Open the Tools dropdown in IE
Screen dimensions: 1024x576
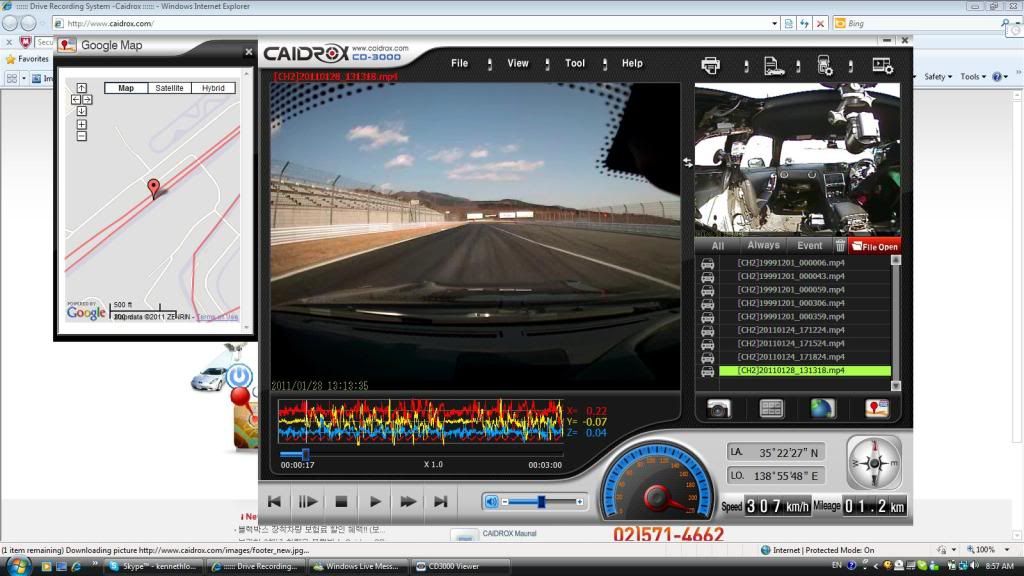[x=973, y=77]
